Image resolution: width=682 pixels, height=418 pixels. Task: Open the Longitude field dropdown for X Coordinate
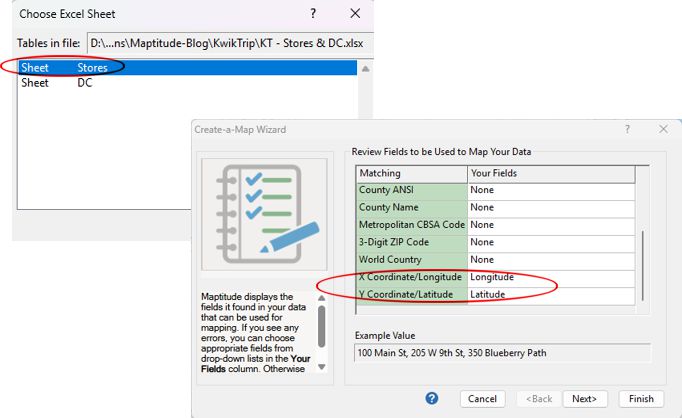(x=550, y=277)
